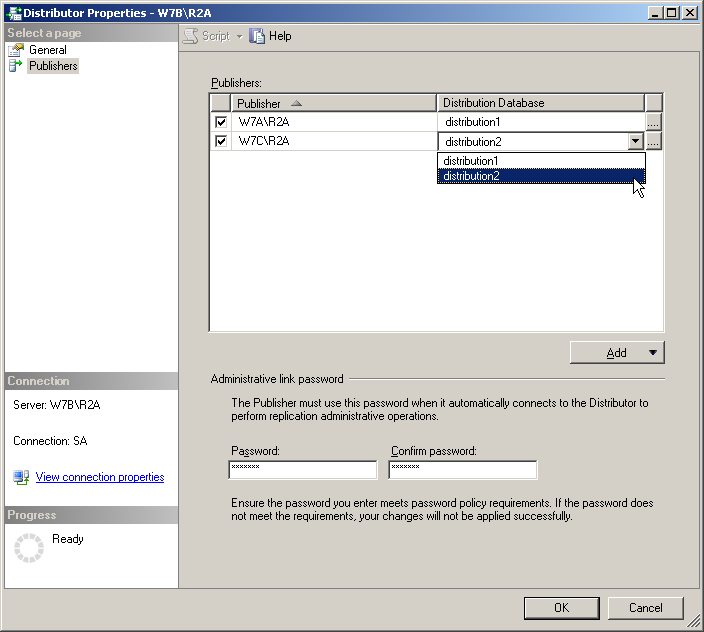Click the Distributor Properties title bar icon
Viewport: 704px width, 632px height.
click(14, 13)
